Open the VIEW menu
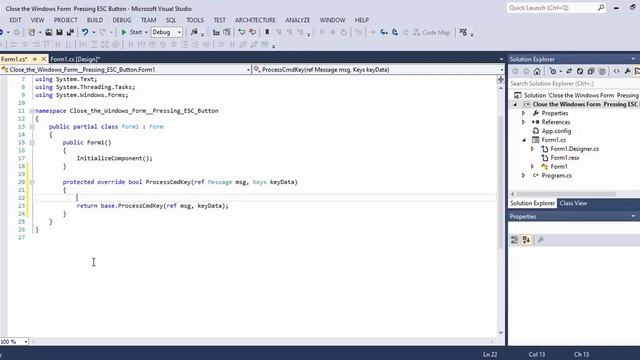This screenshot has width=640, height=360. coord(37,20)
